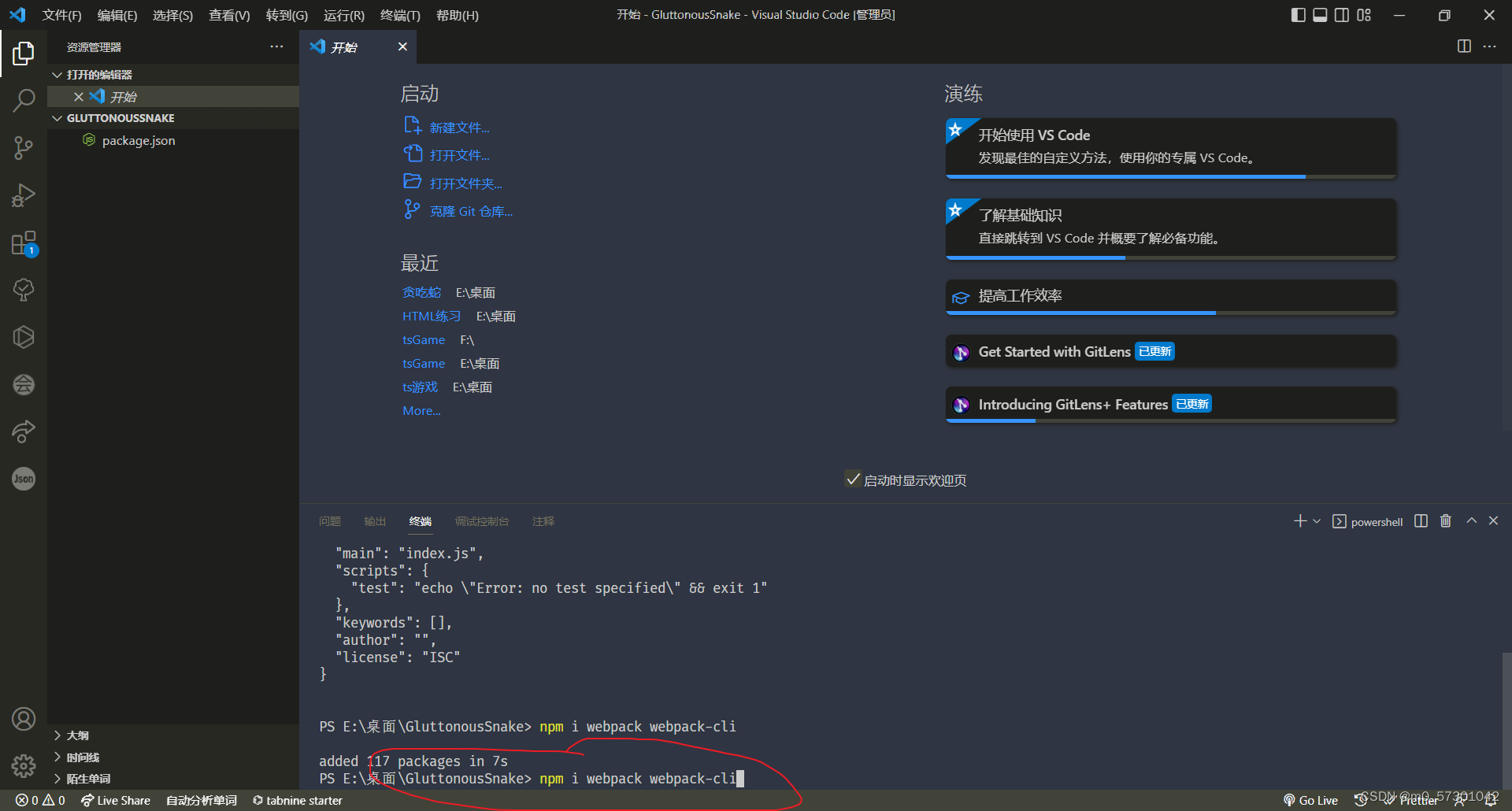1512x811 pixels.
Task: Open Source Control view
Action: (x=24, y=148)
